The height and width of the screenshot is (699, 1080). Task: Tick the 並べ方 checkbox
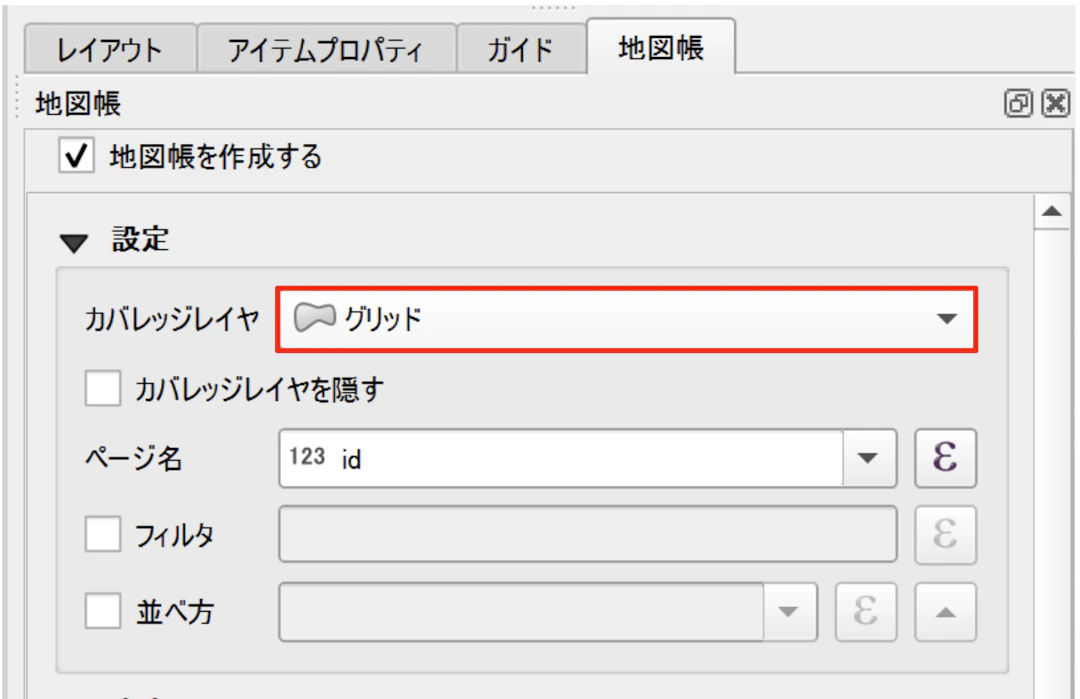point(103,612)
